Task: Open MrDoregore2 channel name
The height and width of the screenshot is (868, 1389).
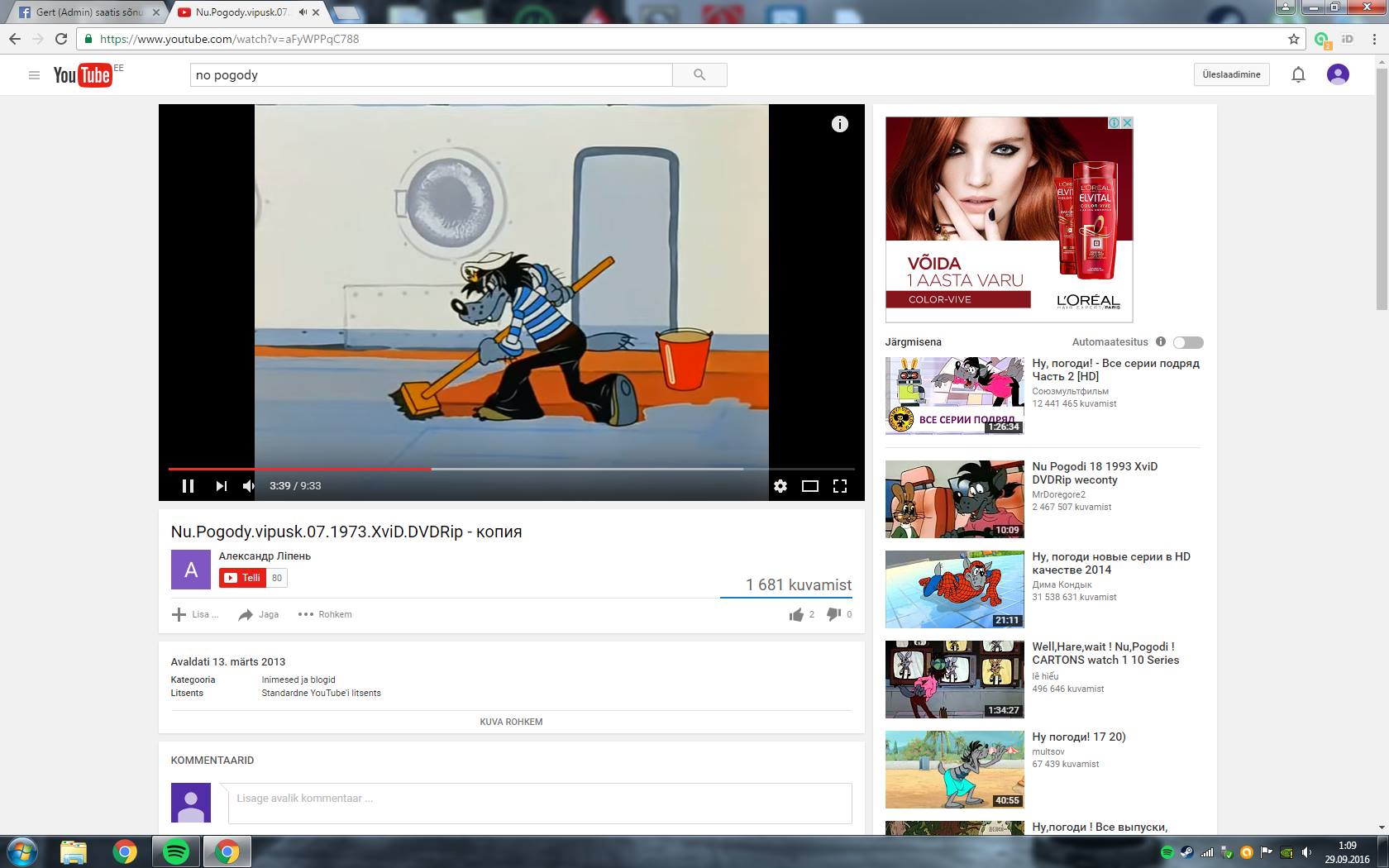Action: 1058,494
